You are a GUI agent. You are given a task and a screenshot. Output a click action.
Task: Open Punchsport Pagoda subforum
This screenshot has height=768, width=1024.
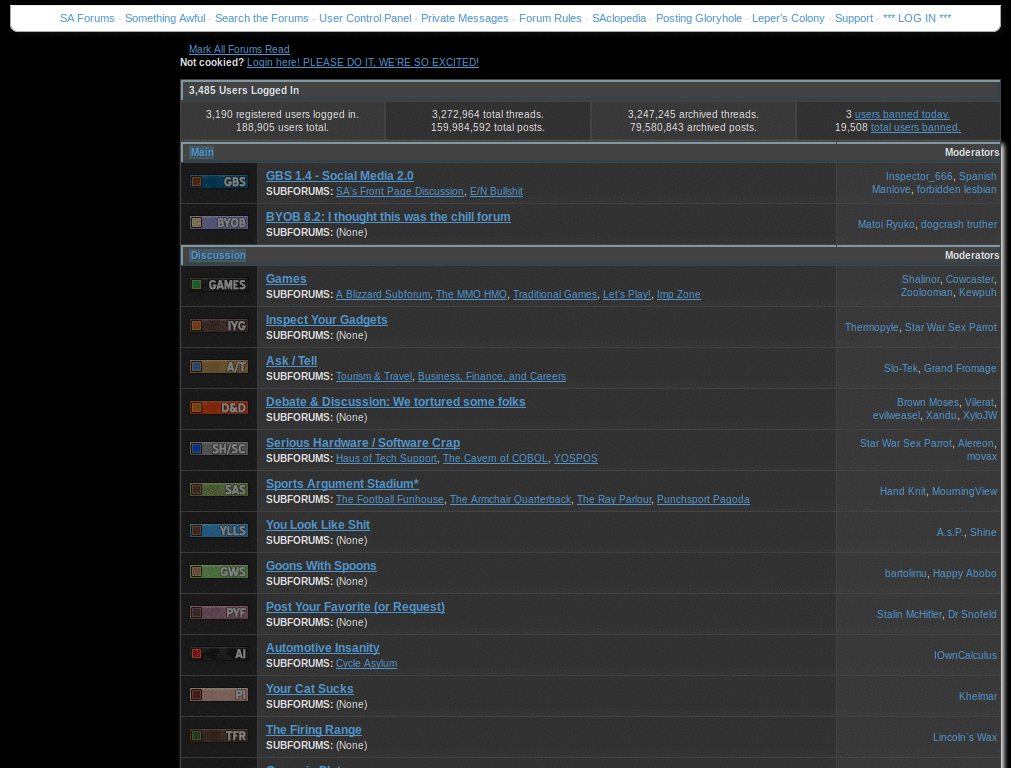[x=703, y=500]
